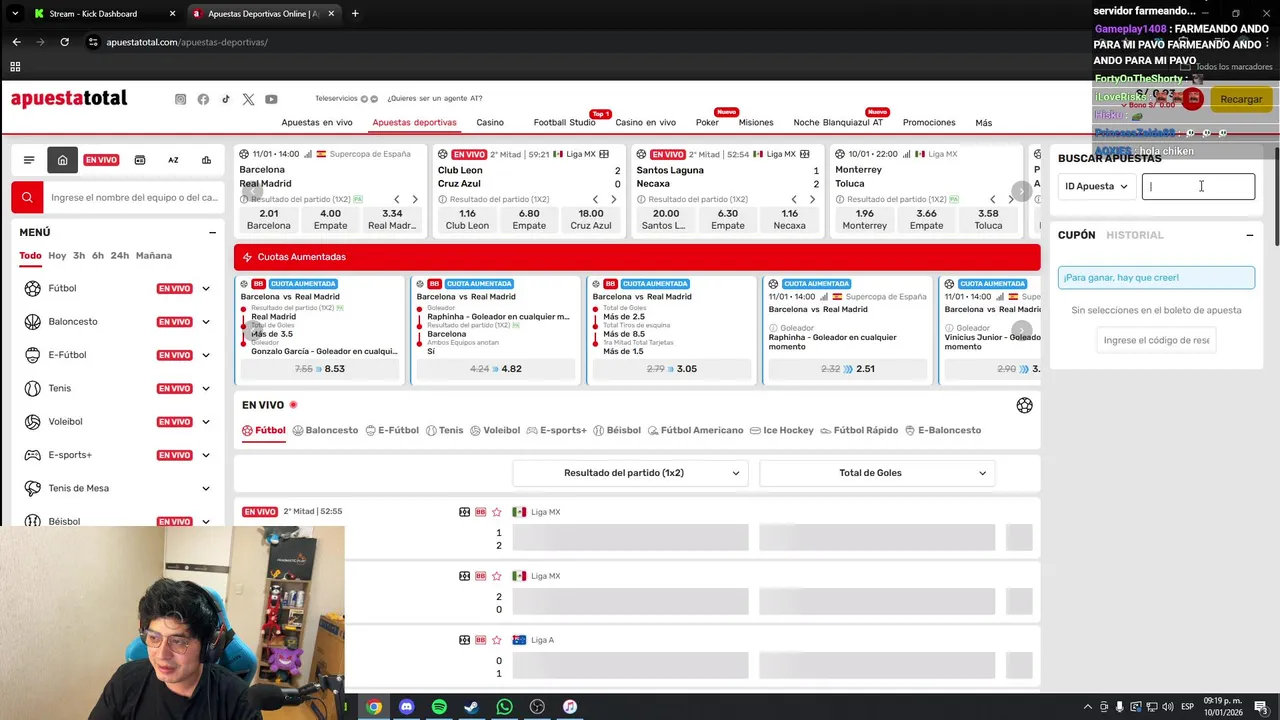
Task: Open WhatsApp from the taskbar
Action: (504, 707)
